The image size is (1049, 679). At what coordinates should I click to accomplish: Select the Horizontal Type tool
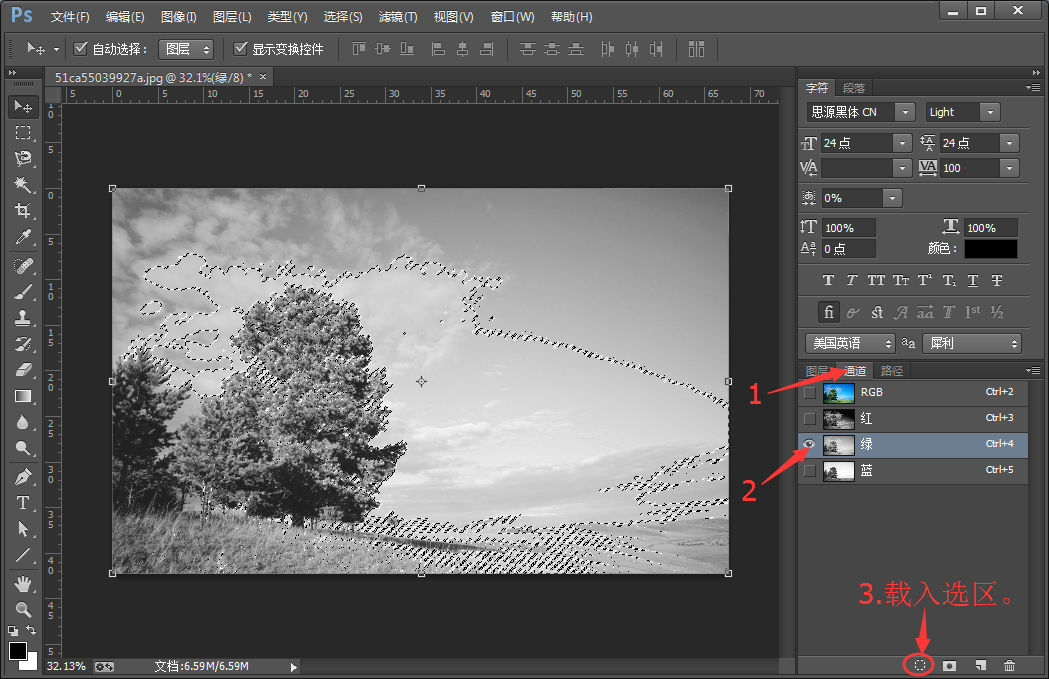click(23, 502)
